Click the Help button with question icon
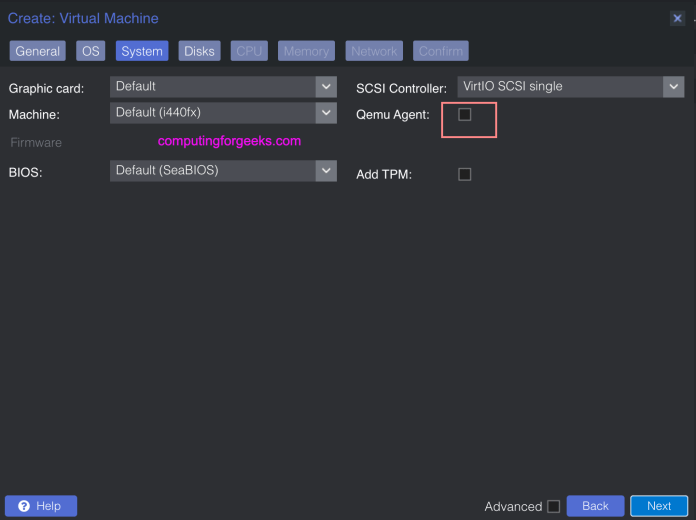The image size is (696, 520). 41,506
